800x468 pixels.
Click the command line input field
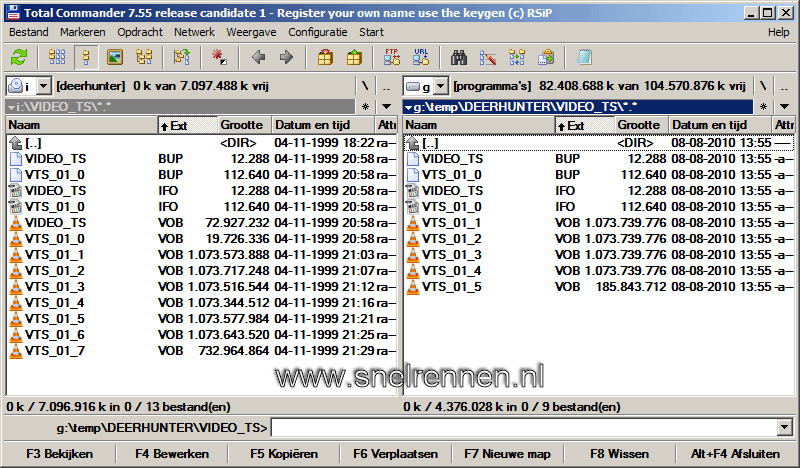[x=524, y=427]
